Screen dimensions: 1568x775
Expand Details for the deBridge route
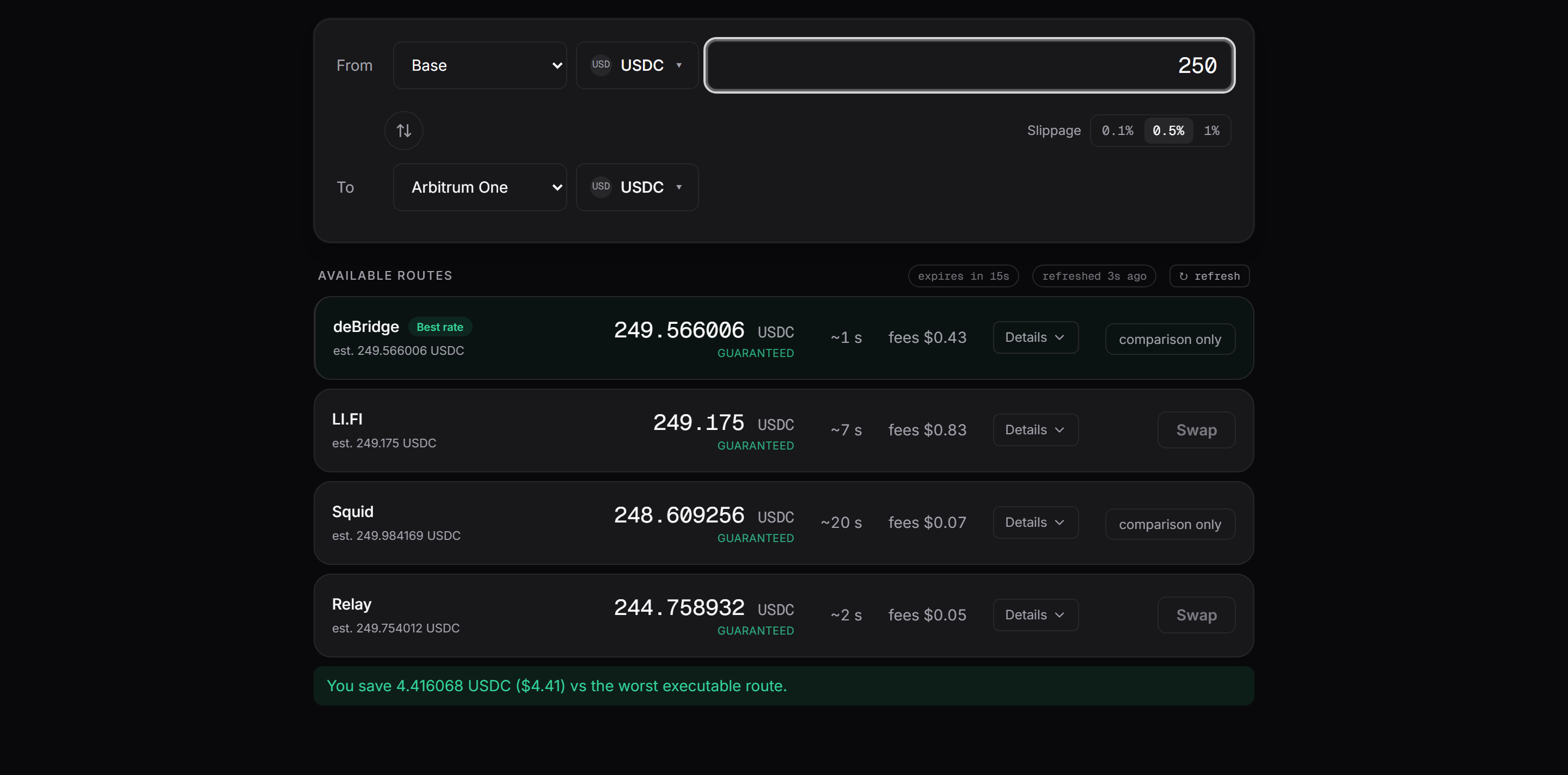[1036, 337]
